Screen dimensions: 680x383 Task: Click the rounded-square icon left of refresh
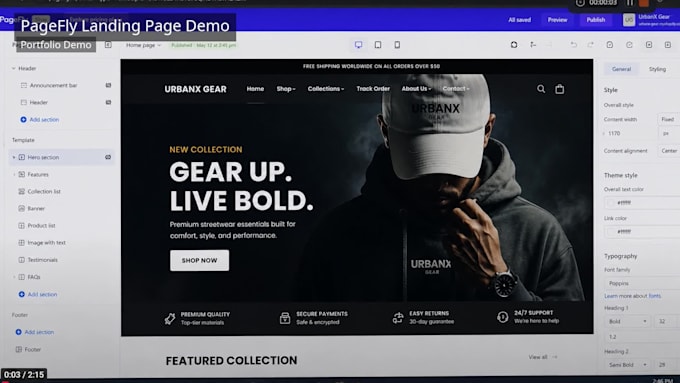(610, 45)
